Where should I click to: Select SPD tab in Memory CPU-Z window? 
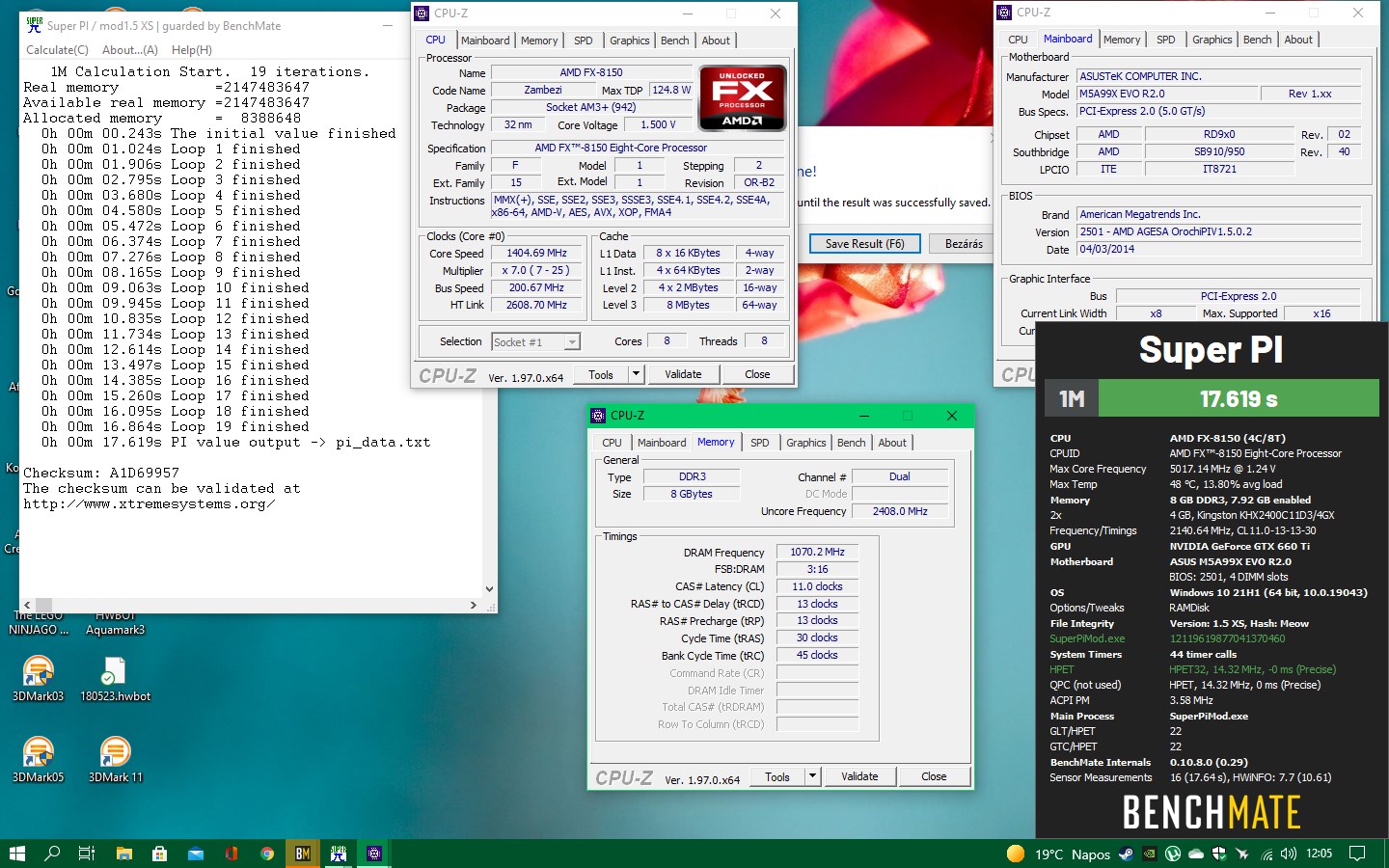760,443
